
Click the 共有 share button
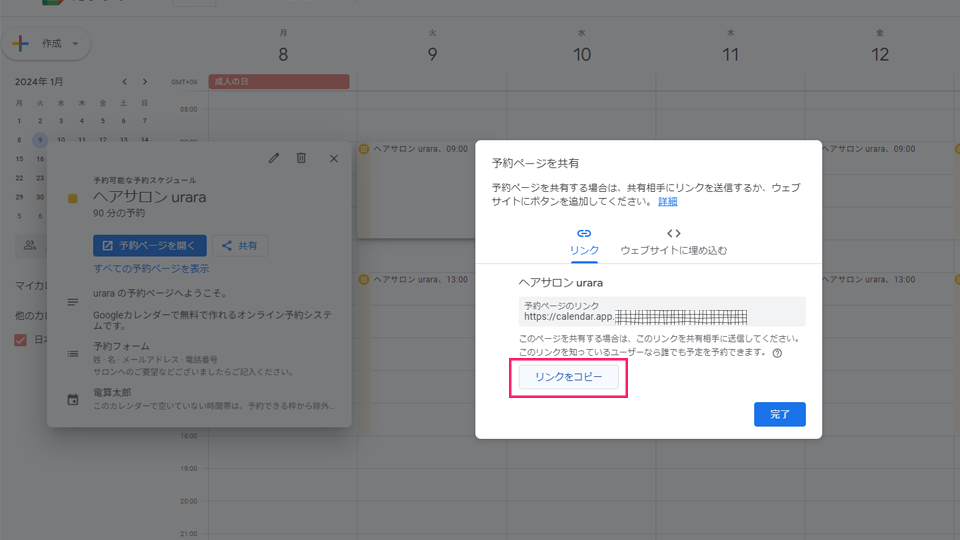240,246
